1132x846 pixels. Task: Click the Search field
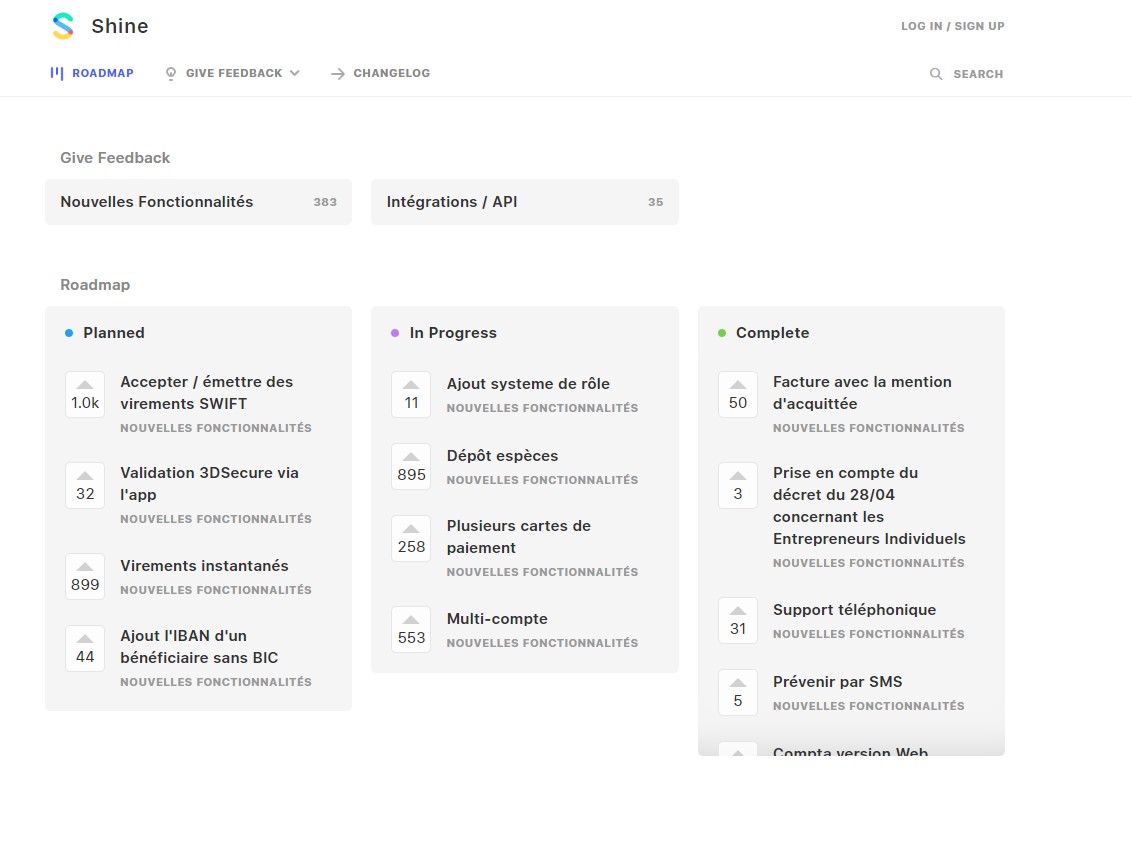(977, 74)
